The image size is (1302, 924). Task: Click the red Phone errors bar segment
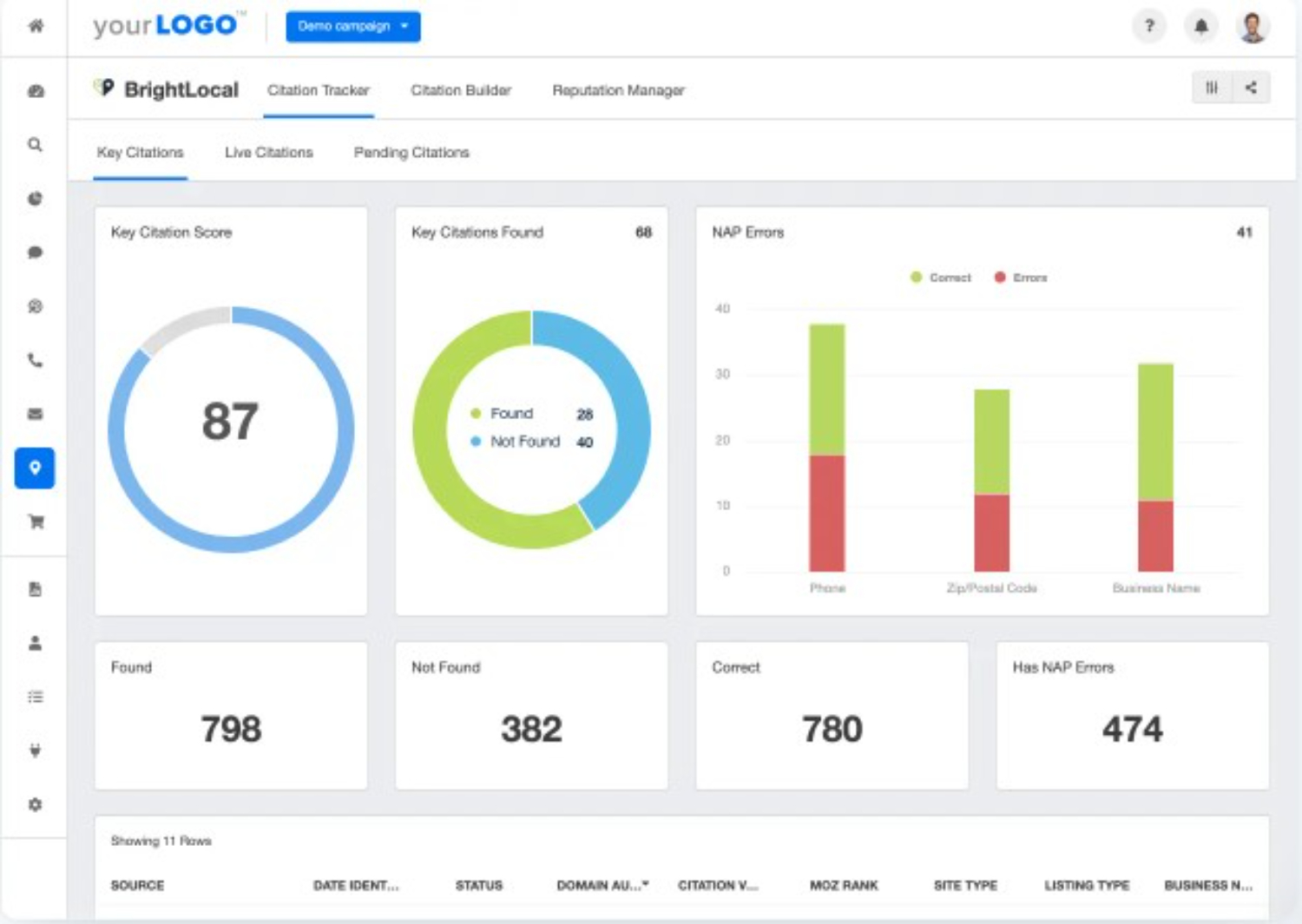pos(826,512)
